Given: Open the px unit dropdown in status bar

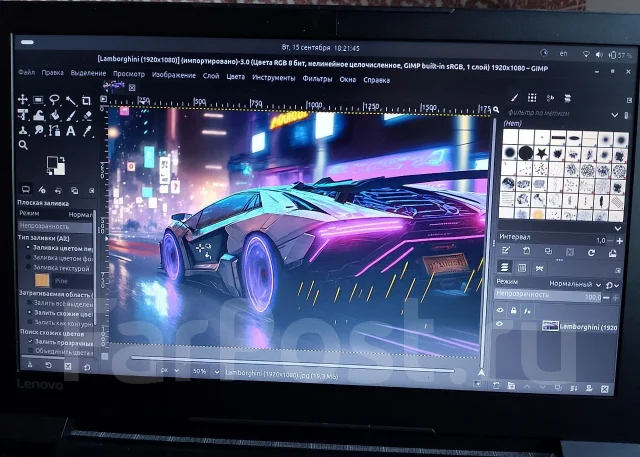Looking at the screenshot, I should (169, 370).
